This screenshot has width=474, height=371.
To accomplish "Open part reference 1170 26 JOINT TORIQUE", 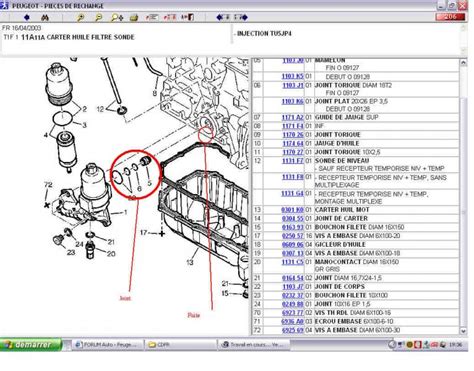I will click(293, 135).
